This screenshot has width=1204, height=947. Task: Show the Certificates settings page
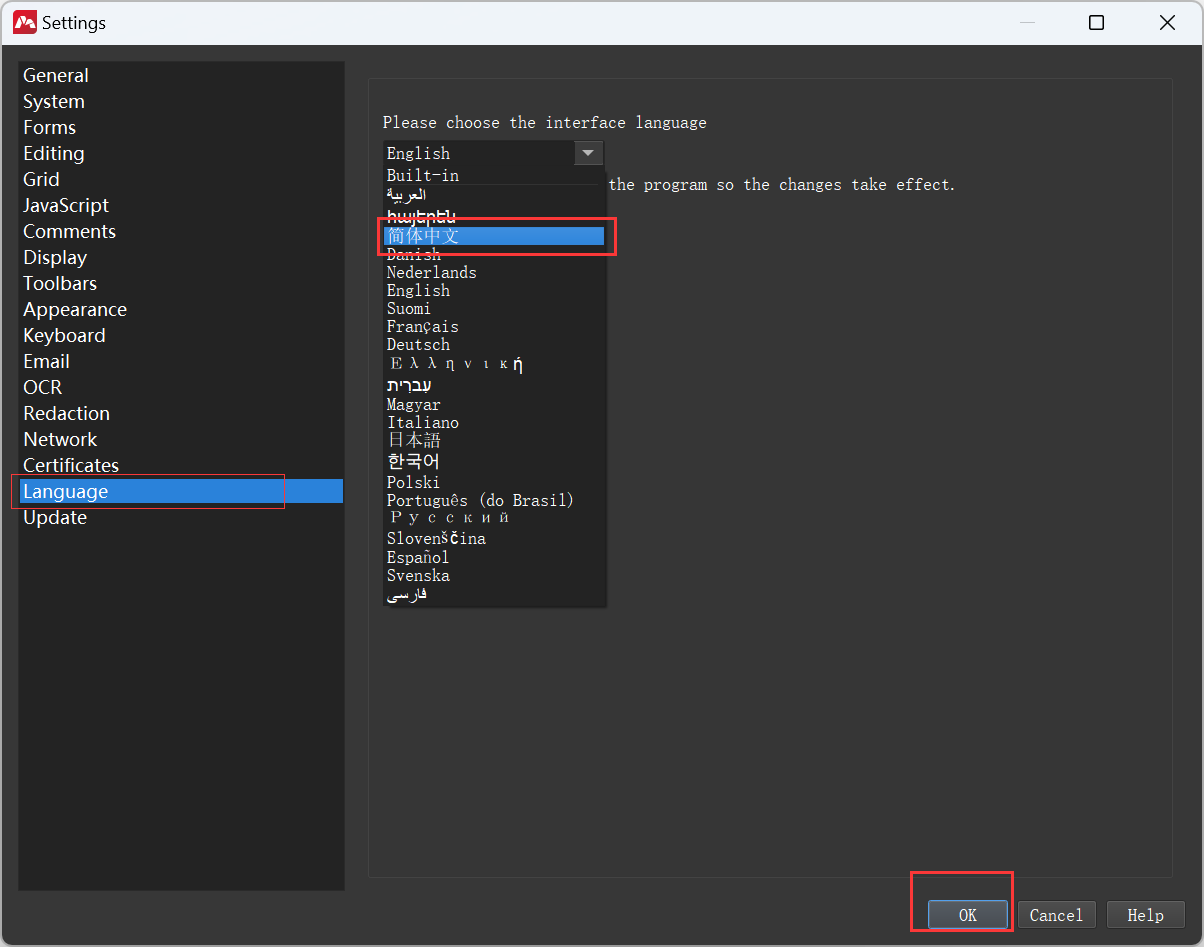pyautogui.click(x=71, y=466)
